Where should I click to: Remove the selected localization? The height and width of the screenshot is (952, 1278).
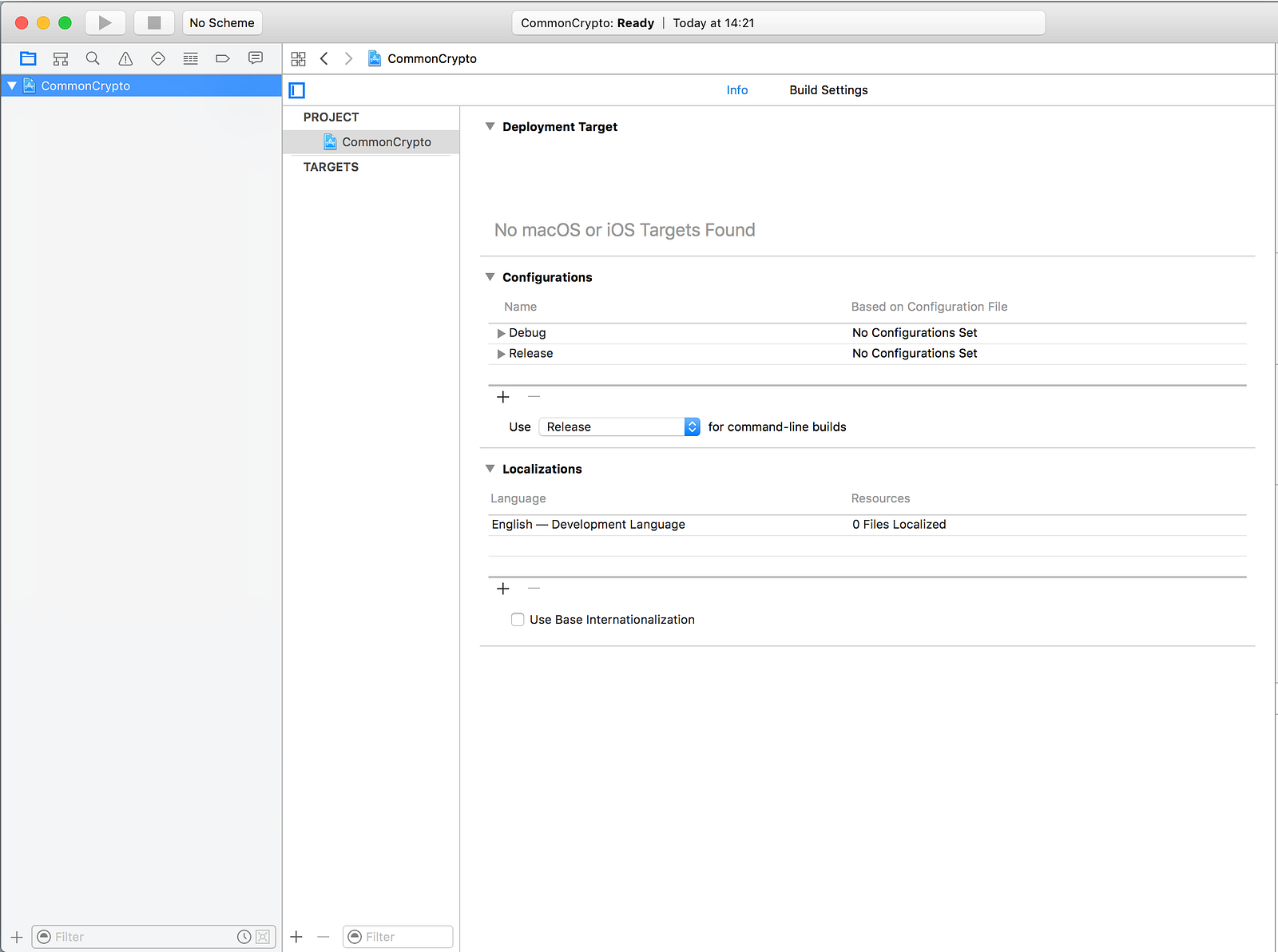pyautogui.click(x=534, y=589)
